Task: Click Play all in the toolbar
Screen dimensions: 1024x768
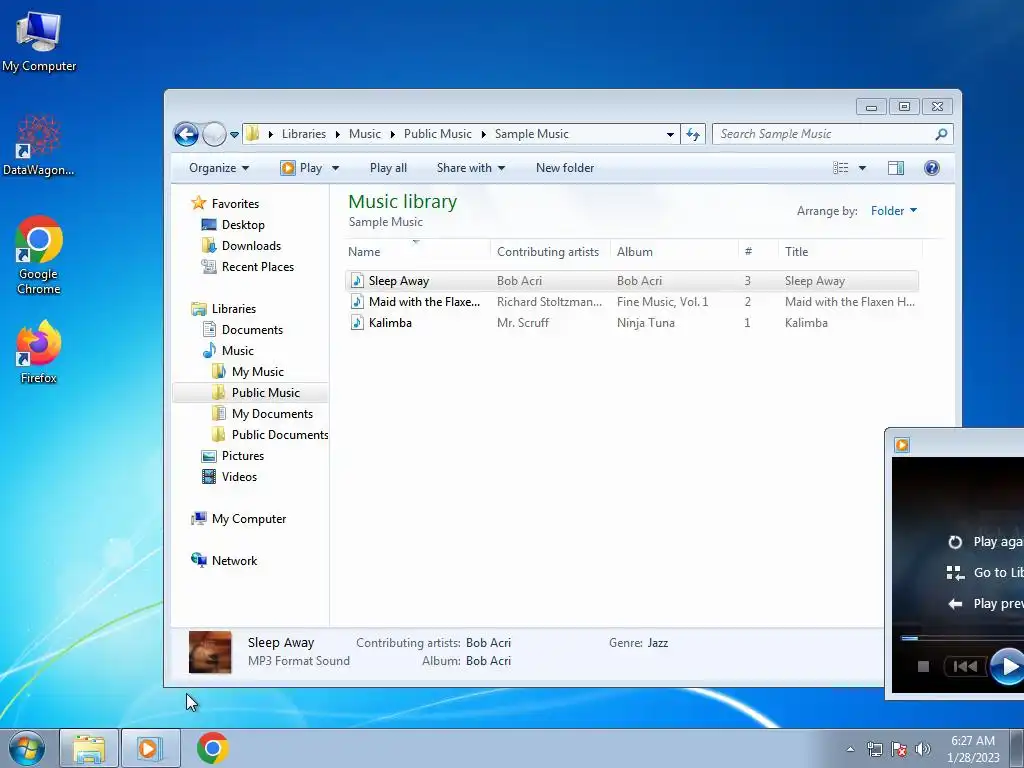Action: coord(388,168)
